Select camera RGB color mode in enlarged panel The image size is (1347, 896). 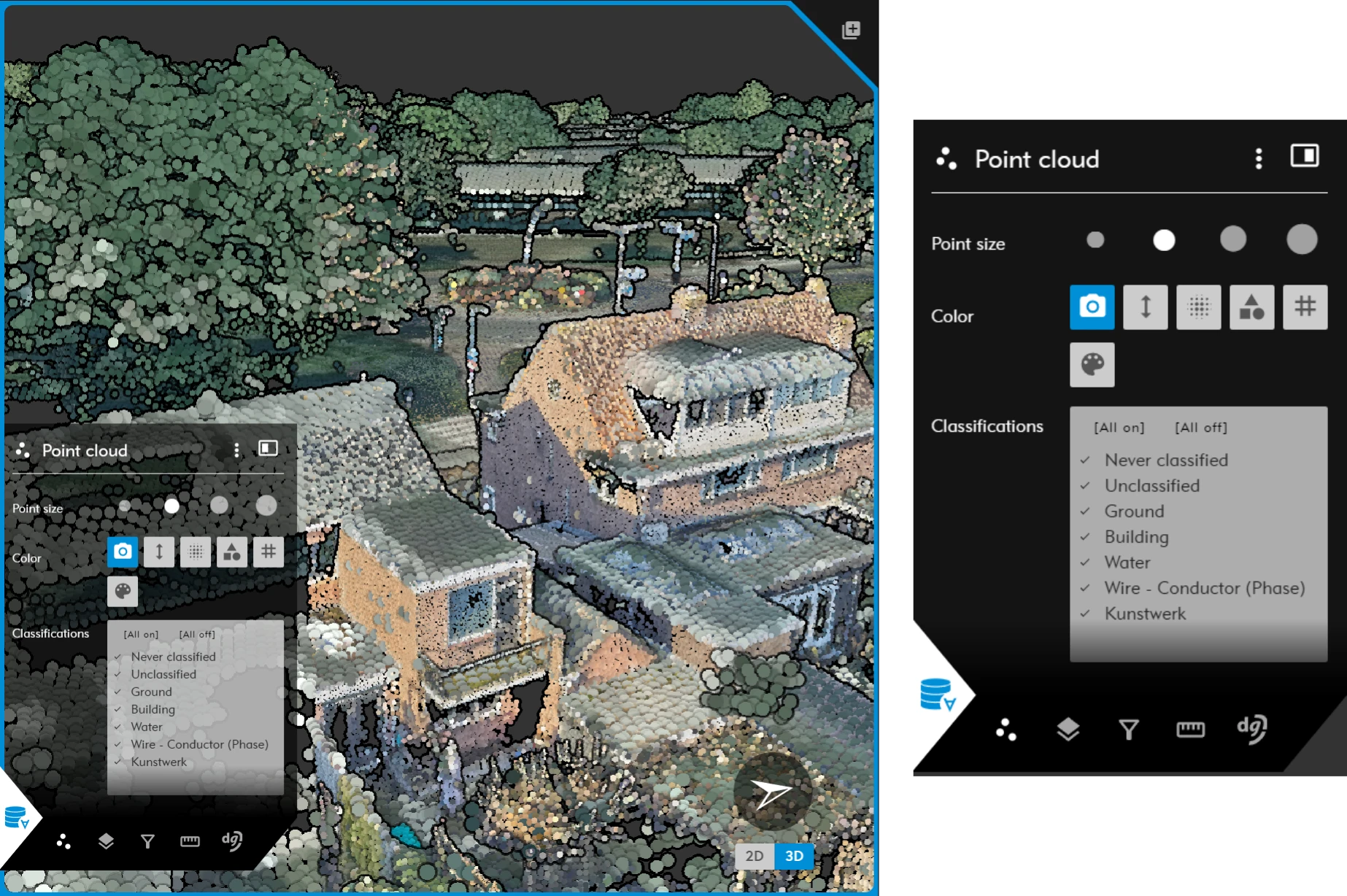1092,307
